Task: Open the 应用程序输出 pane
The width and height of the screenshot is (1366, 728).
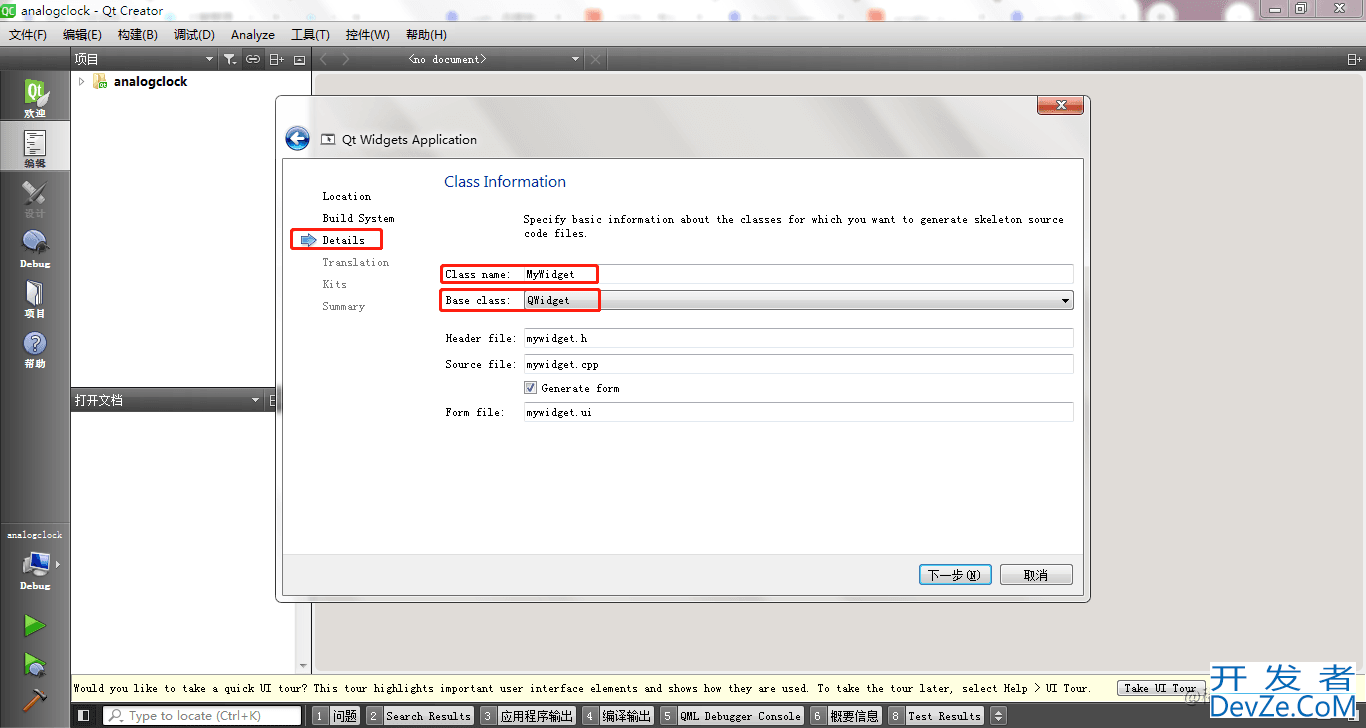Action: (527, 715)
